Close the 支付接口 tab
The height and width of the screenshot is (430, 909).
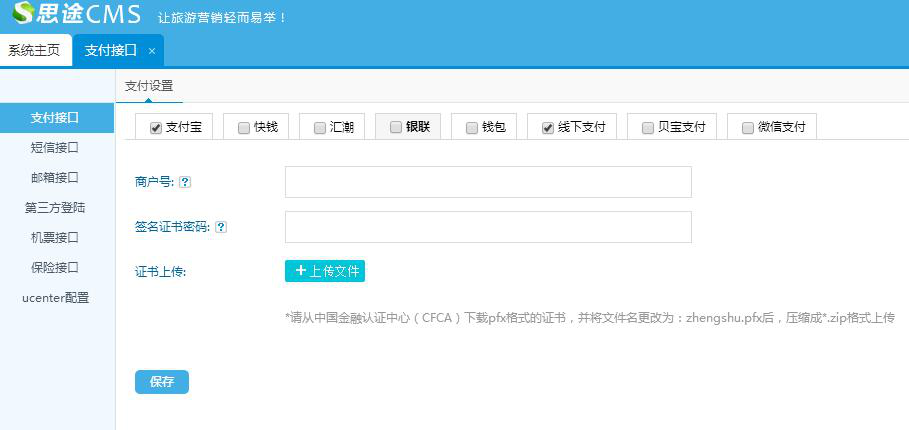tap(152, 51)
